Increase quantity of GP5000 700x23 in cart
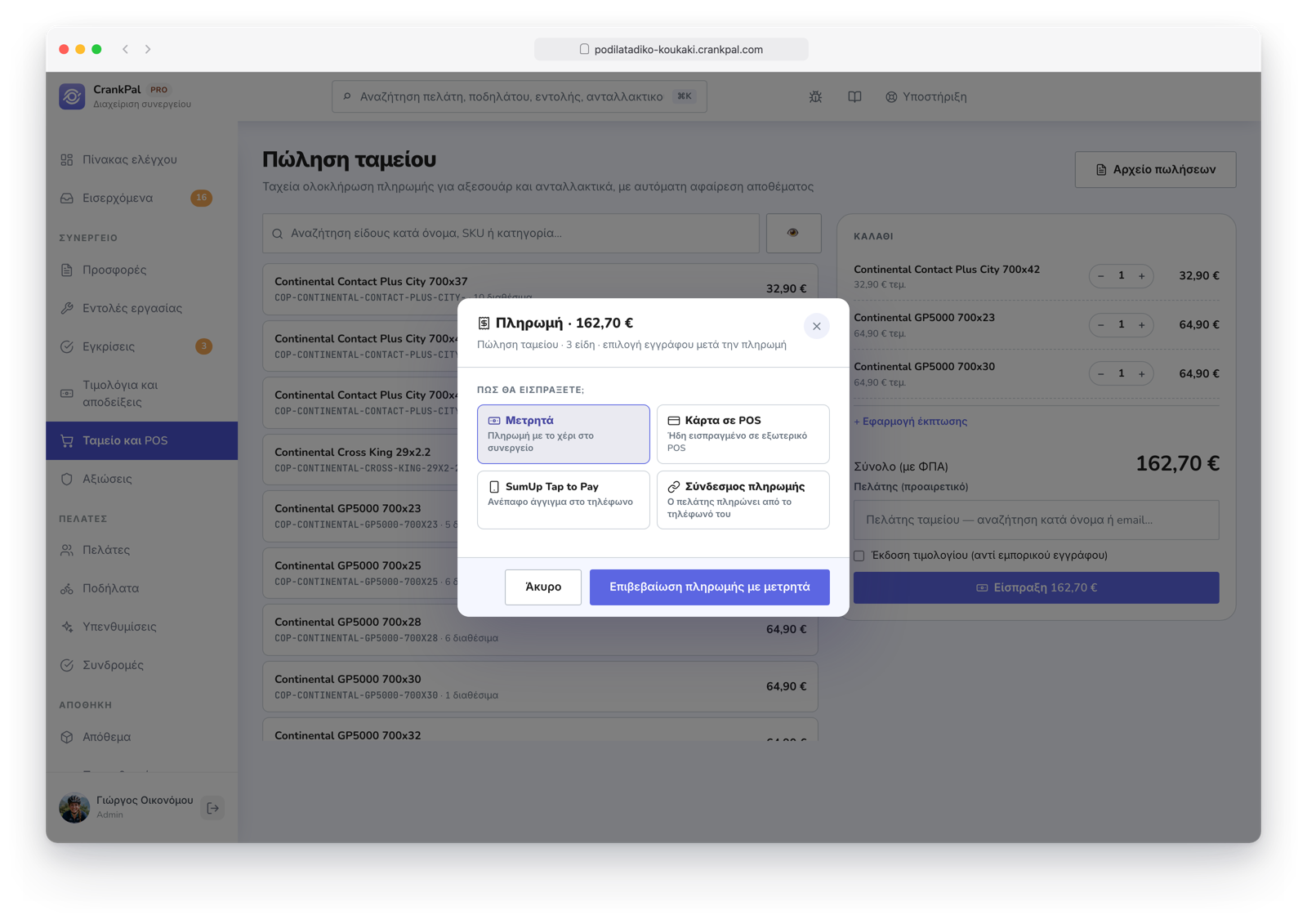 coord(1142,325)
